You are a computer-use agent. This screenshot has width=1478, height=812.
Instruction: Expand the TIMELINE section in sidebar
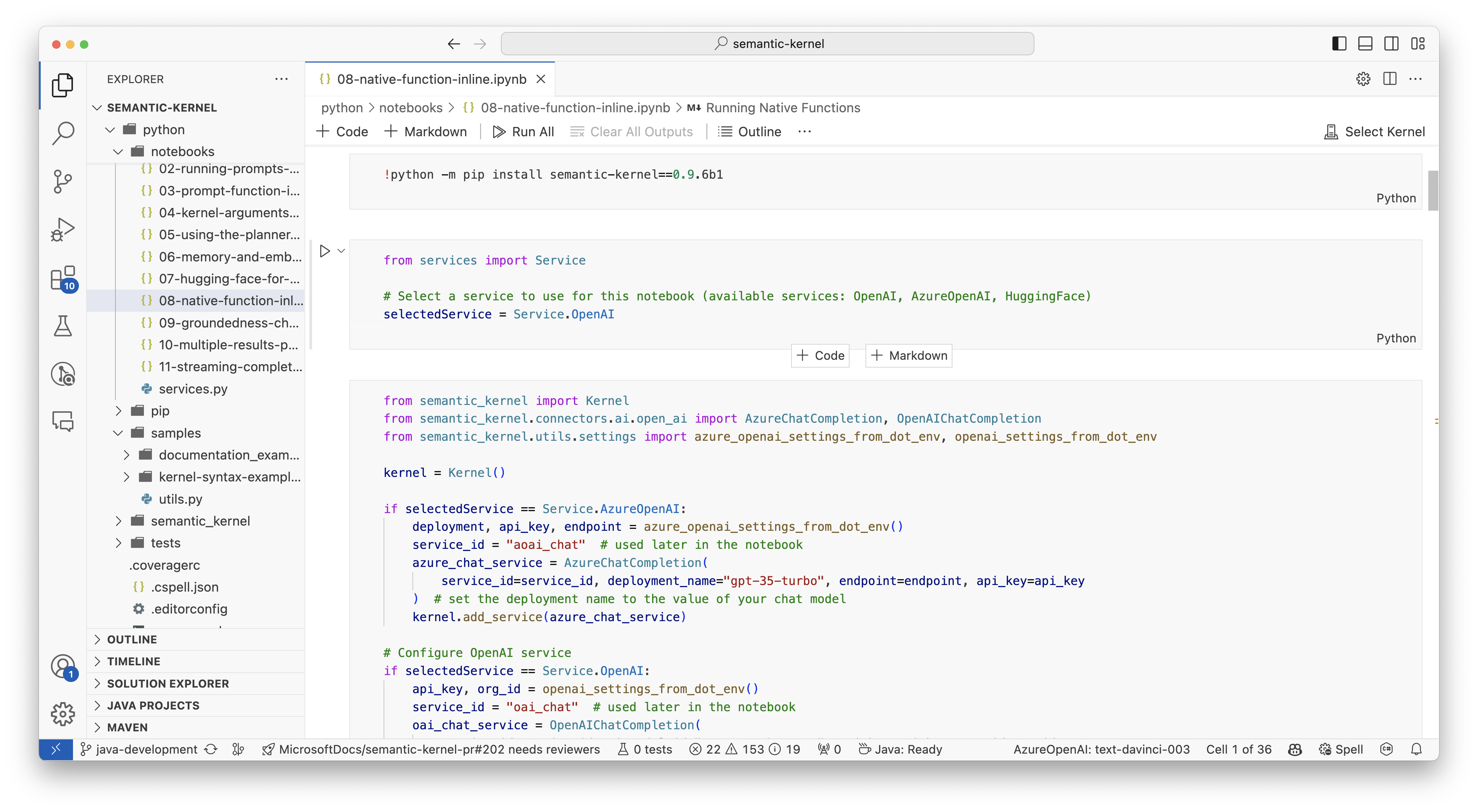pos(134,660)
